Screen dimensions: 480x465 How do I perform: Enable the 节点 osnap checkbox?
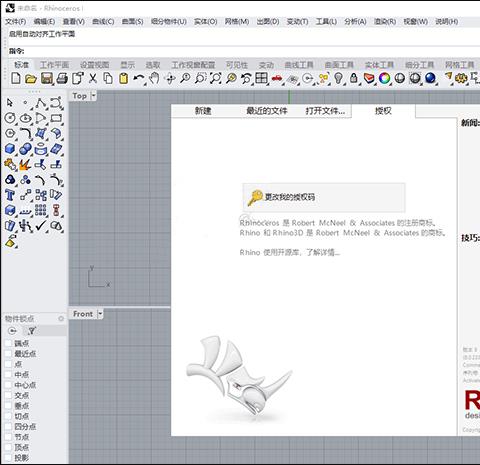click(8, 437)
